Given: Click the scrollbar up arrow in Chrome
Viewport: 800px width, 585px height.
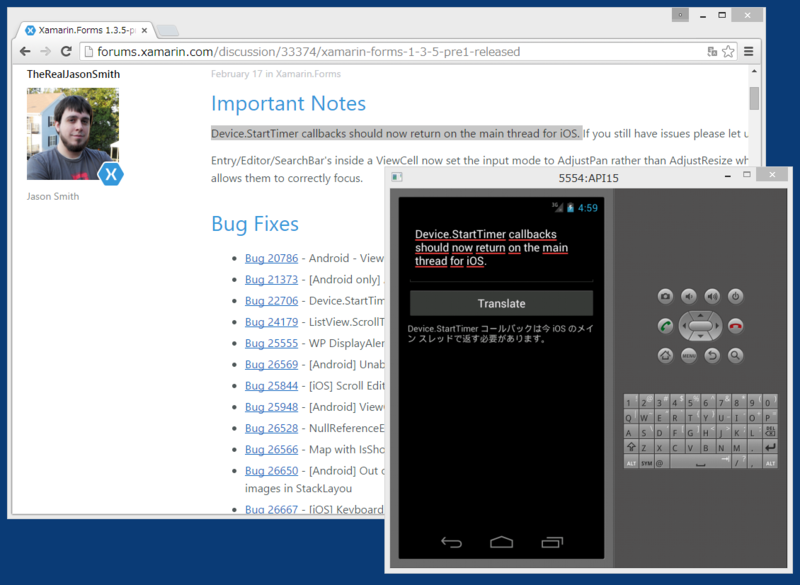Looking at the screenshot, I should click(754, 72).
